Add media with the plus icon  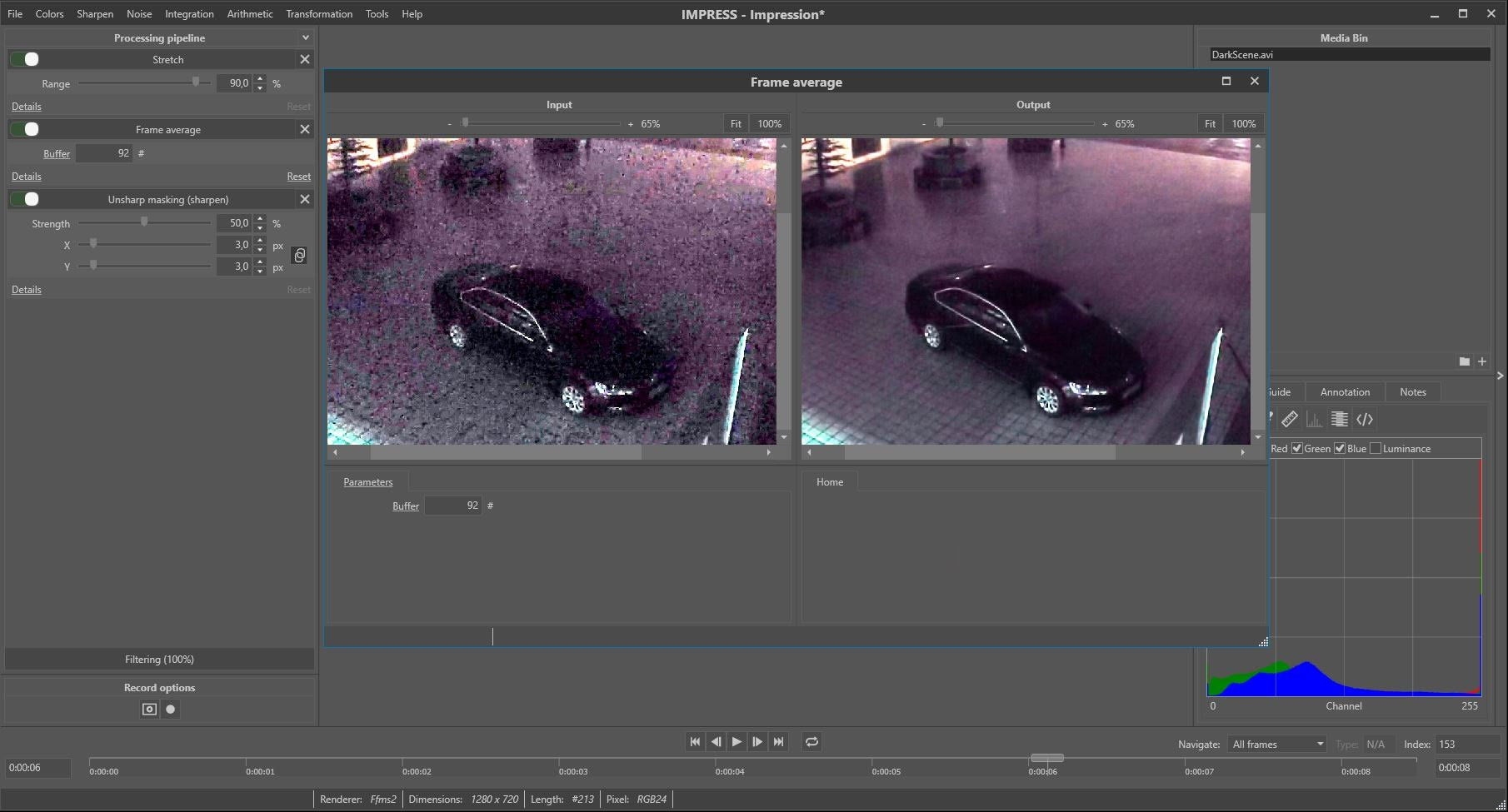1482,361
